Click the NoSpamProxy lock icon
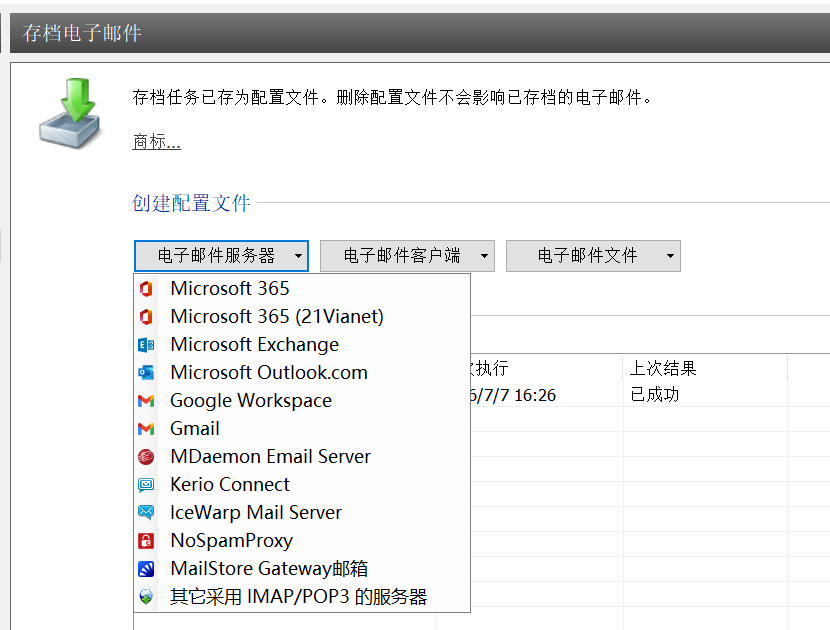 coord(146,541)
